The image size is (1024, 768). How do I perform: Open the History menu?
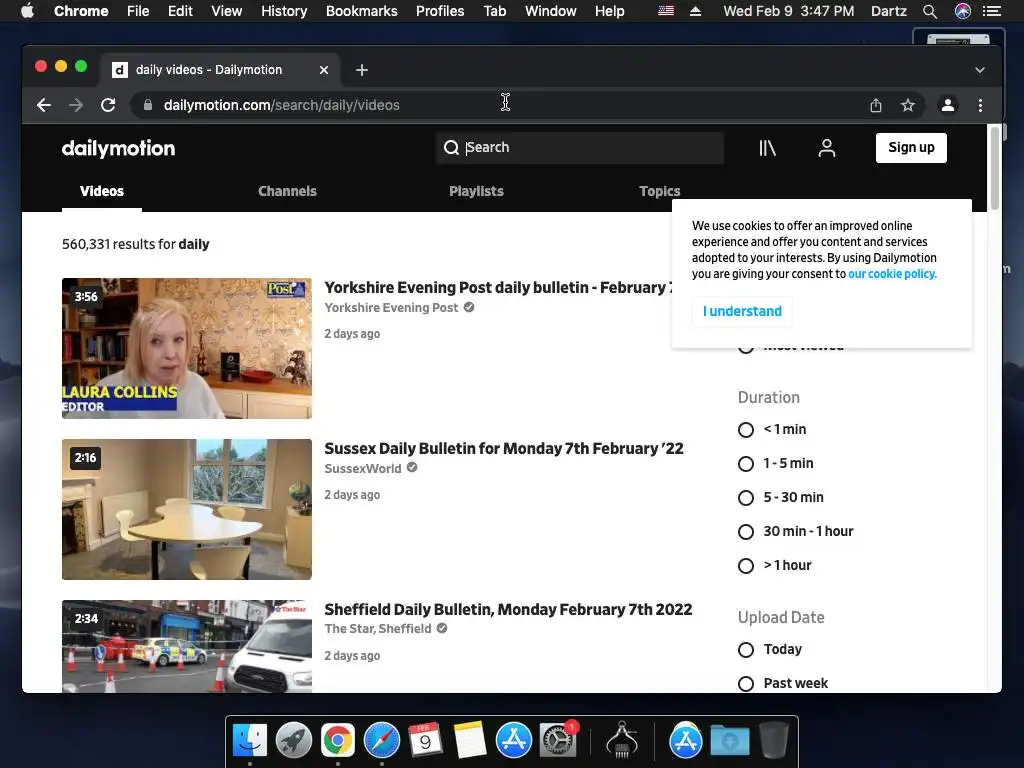[284, 11]
